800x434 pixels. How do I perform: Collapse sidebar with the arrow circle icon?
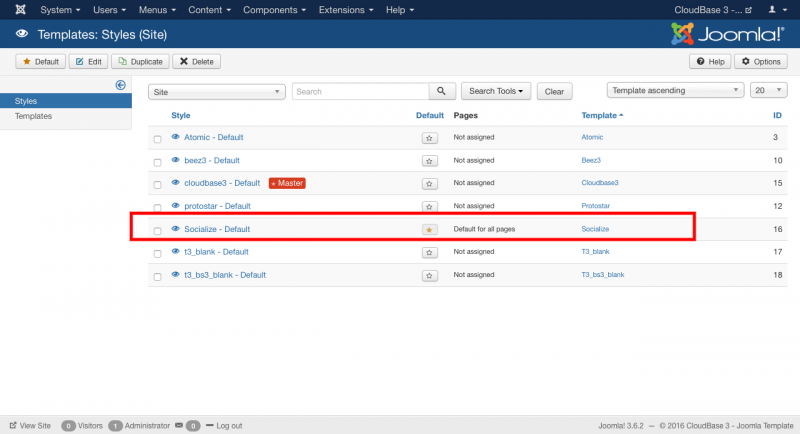click(x=120, y=85)
